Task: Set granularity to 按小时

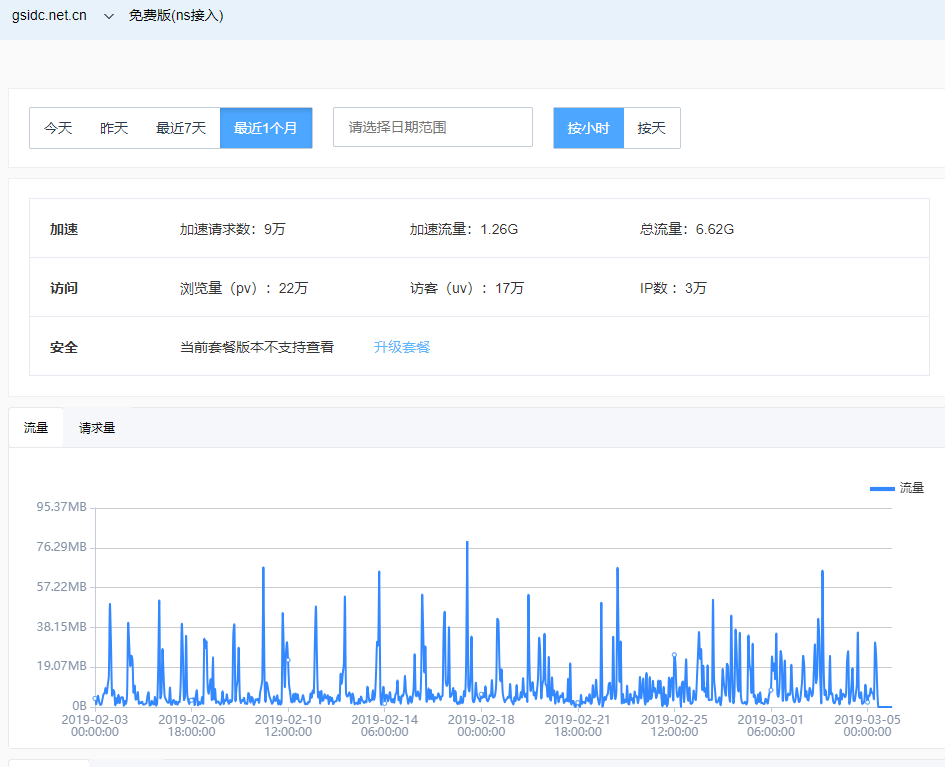Action: 588,128
